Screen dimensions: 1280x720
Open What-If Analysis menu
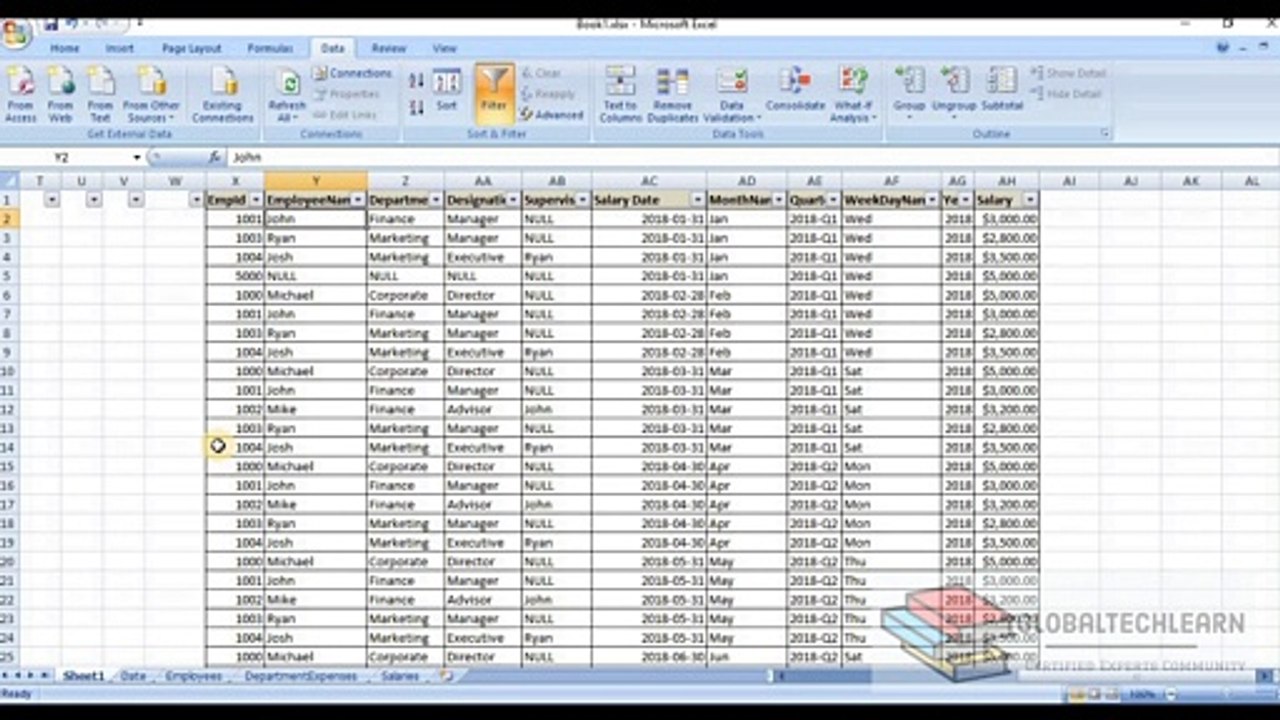(853, 95)
